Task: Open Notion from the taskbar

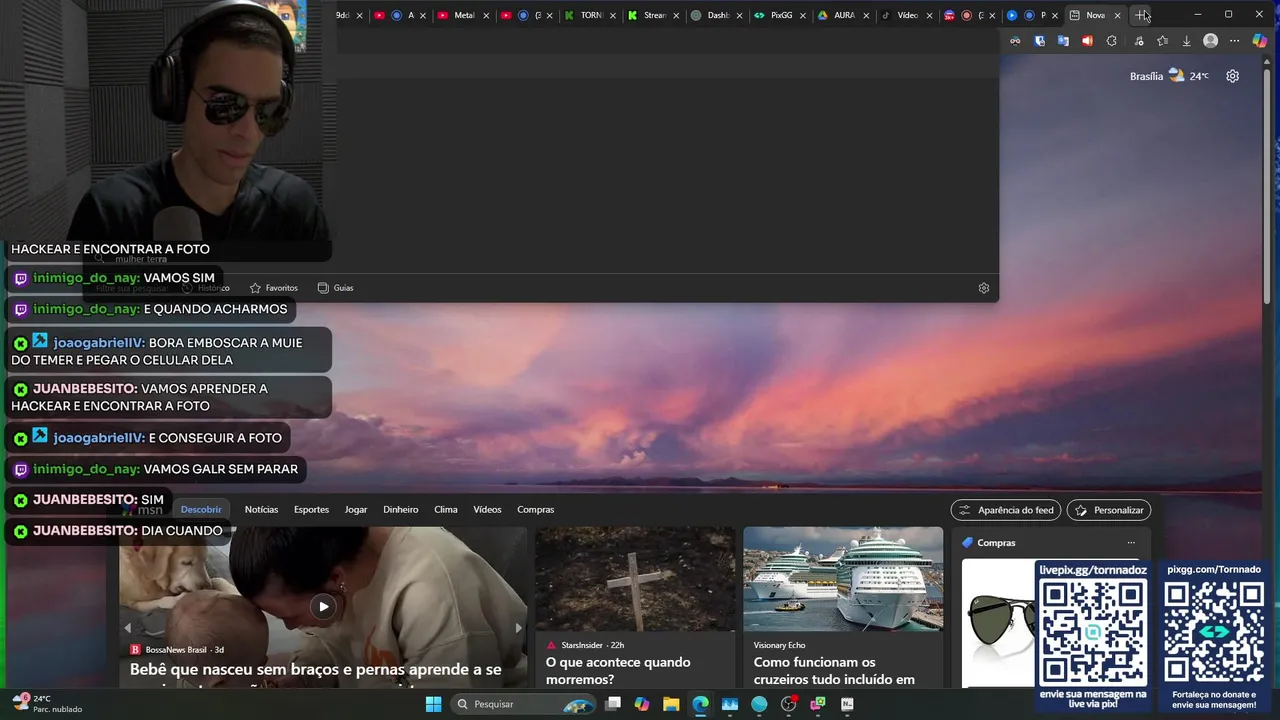Action: pyautogui.click(x=847, y=704)
